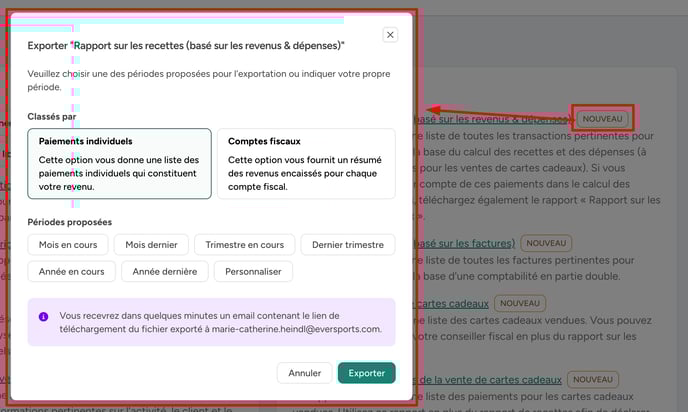Open background link ending 'cartes cadeaux' near 'liste des cartes cadeaux vendues'
This screenshot has width=688, height=412.
(x=452, y=304)
